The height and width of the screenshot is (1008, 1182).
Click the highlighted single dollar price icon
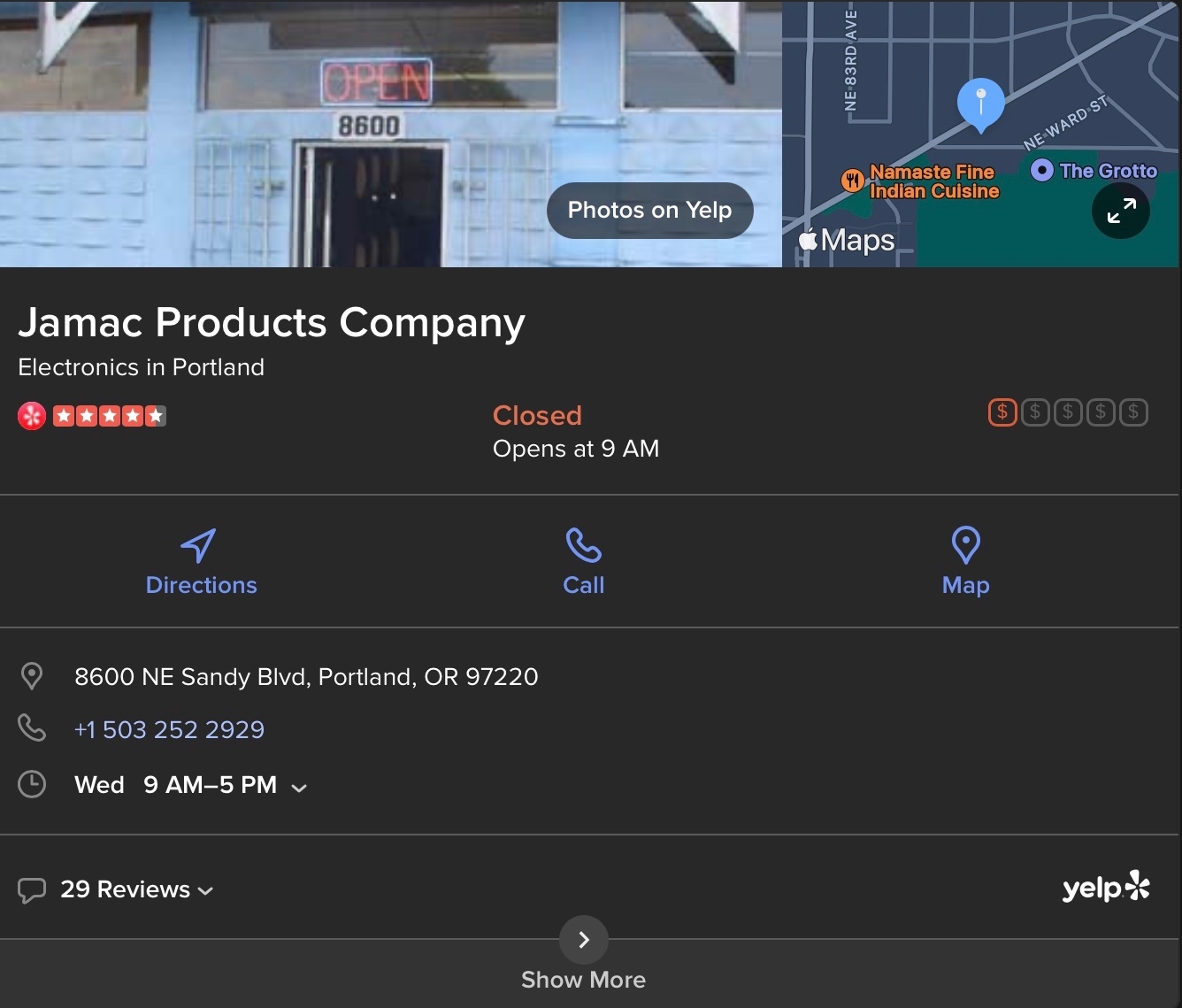pos(1002,412)
